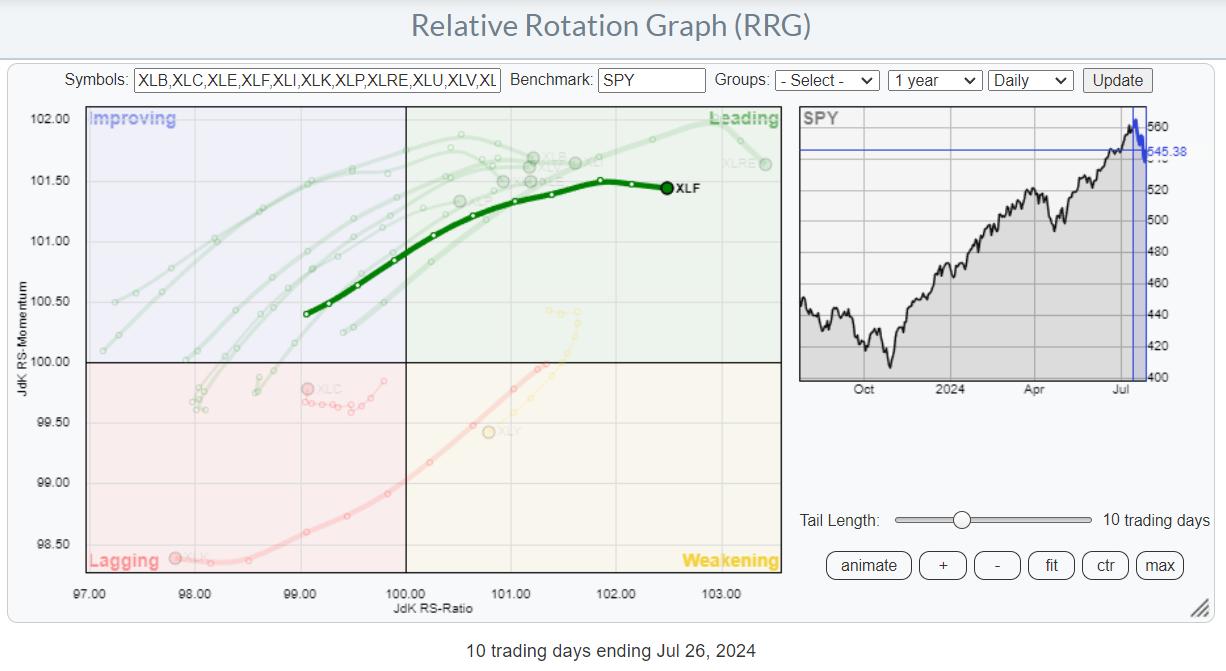Select the faded XLC point in Lagging quadrant
Image resolution: width=1226 pixels, height=671 pixels.
308,389
